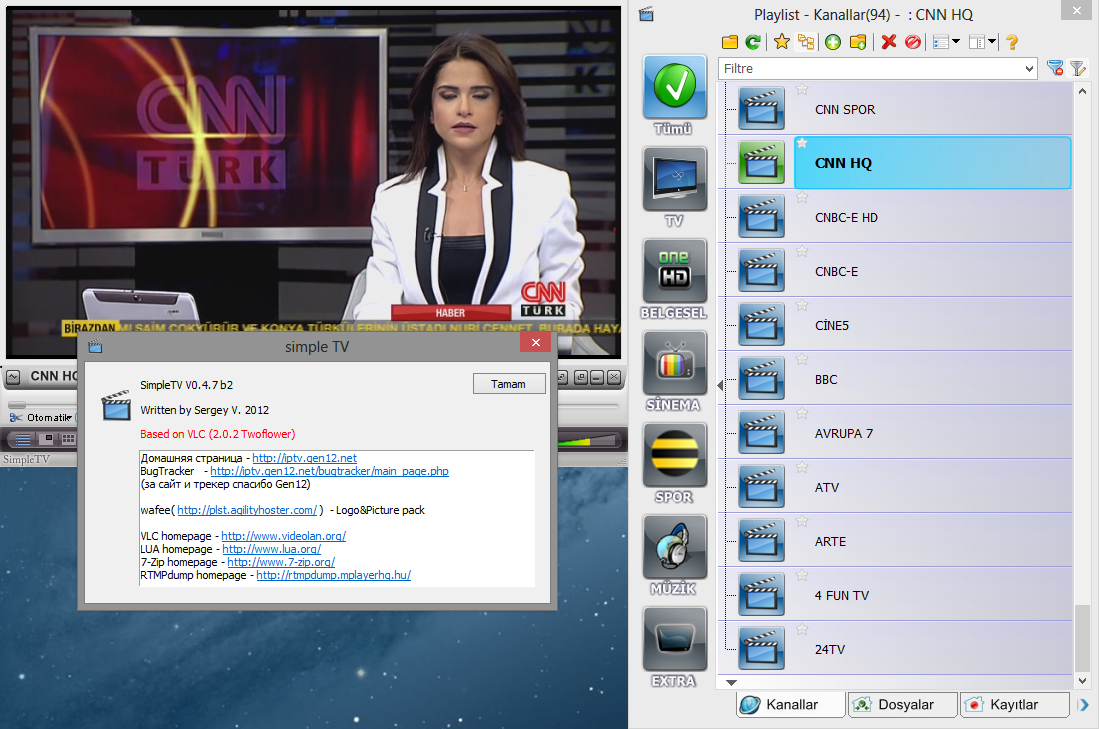
Task: Toggle favorite star for CNN HQ
Action: click(803, 143)
